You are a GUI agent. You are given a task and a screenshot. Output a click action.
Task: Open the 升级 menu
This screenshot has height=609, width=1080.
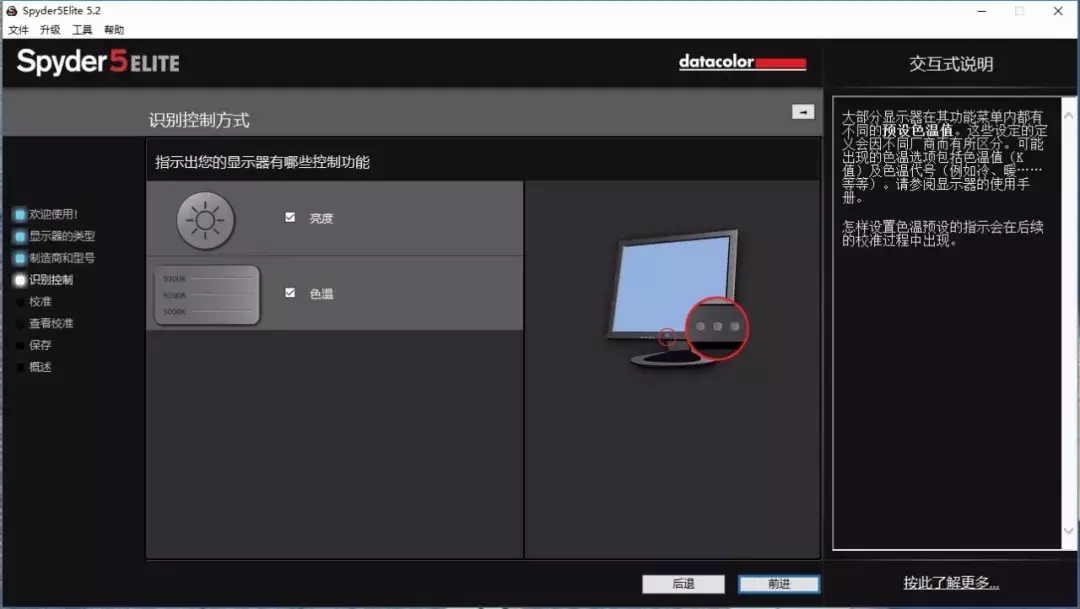50,30
